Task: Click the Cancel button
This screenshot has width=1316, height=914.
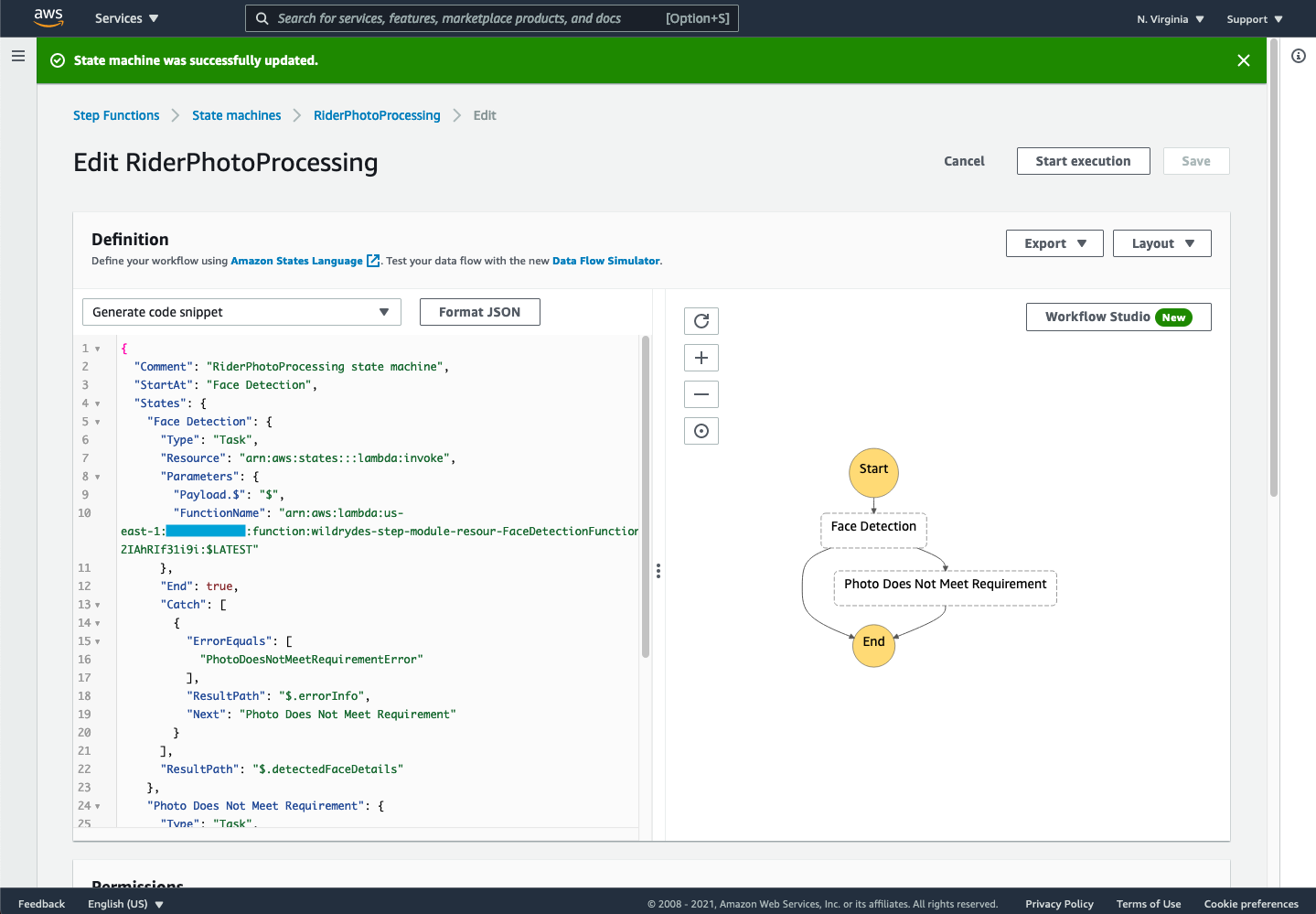Action: [x=964, y=161]
